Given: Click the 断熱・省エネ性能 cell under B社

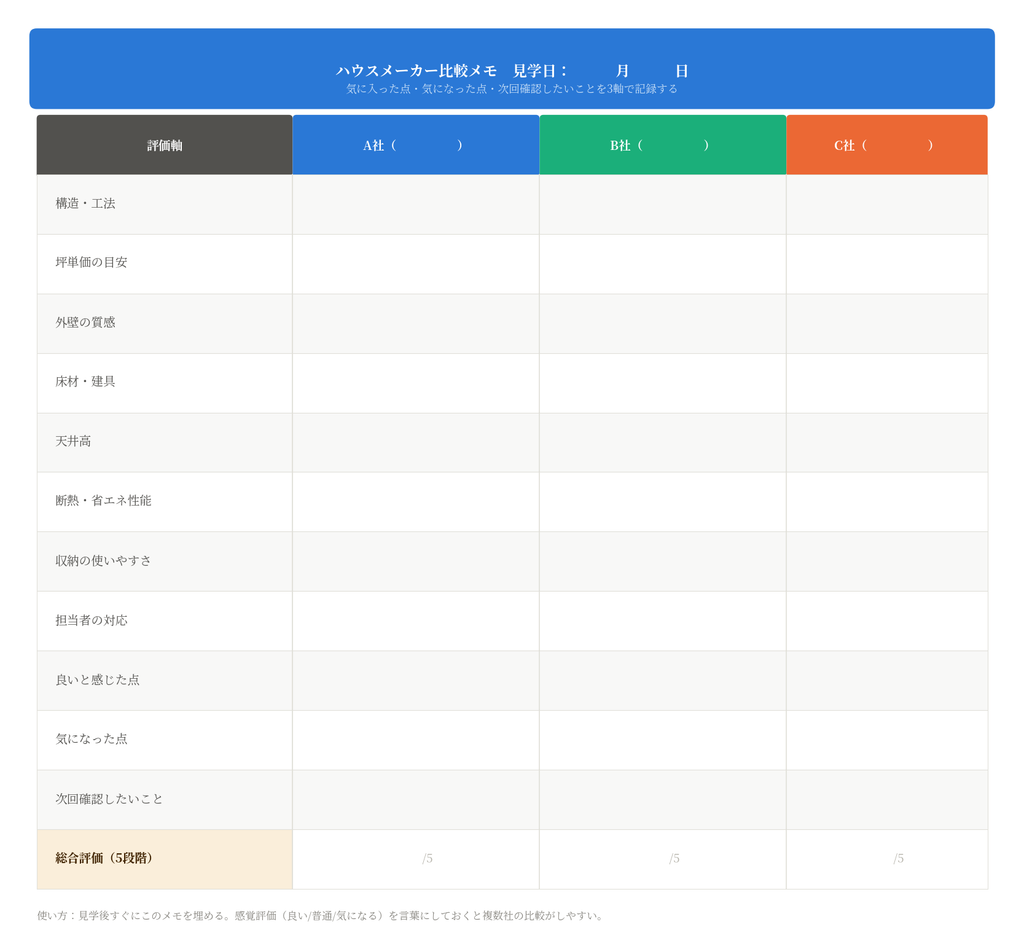Looking at the screenshot, I should (663, 502).
